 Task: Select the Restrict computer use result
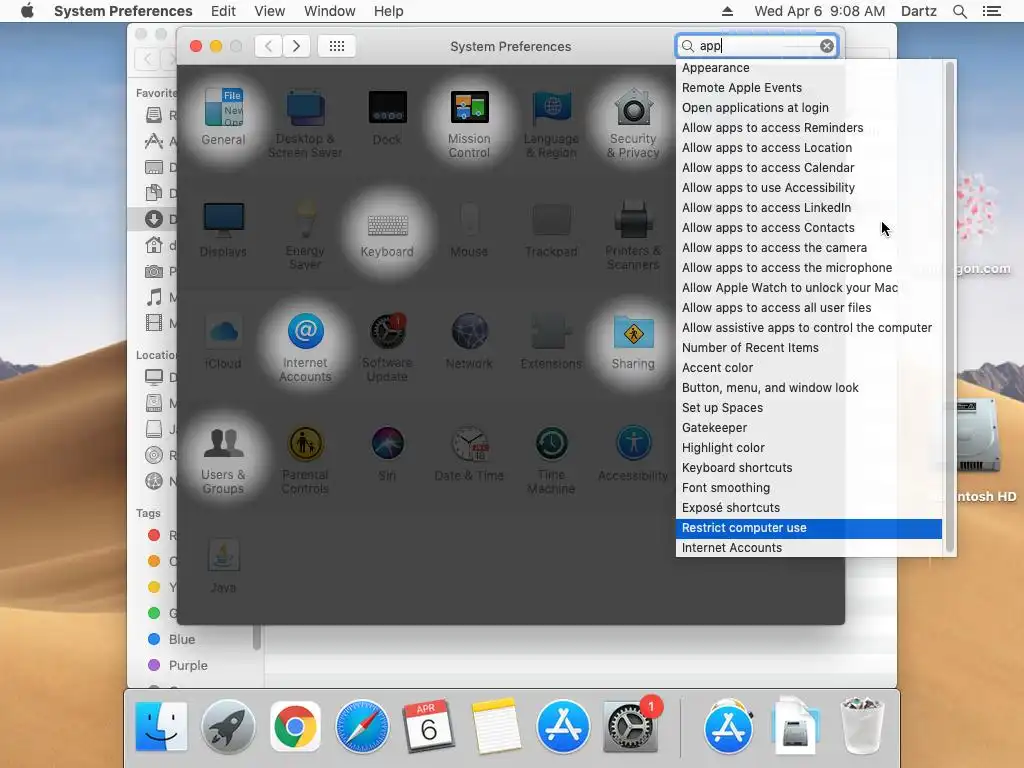point(808,528)
